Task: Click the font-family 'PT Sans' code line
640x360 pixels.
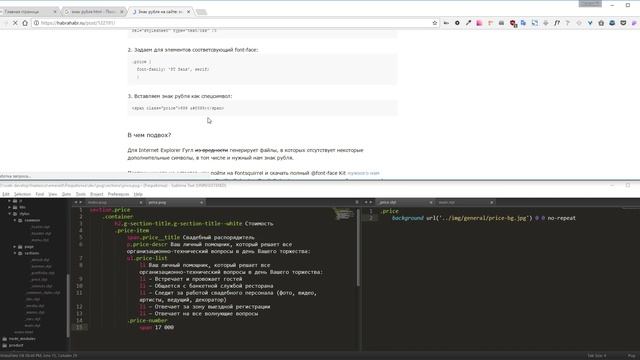Action: click(x=173, y=69)
